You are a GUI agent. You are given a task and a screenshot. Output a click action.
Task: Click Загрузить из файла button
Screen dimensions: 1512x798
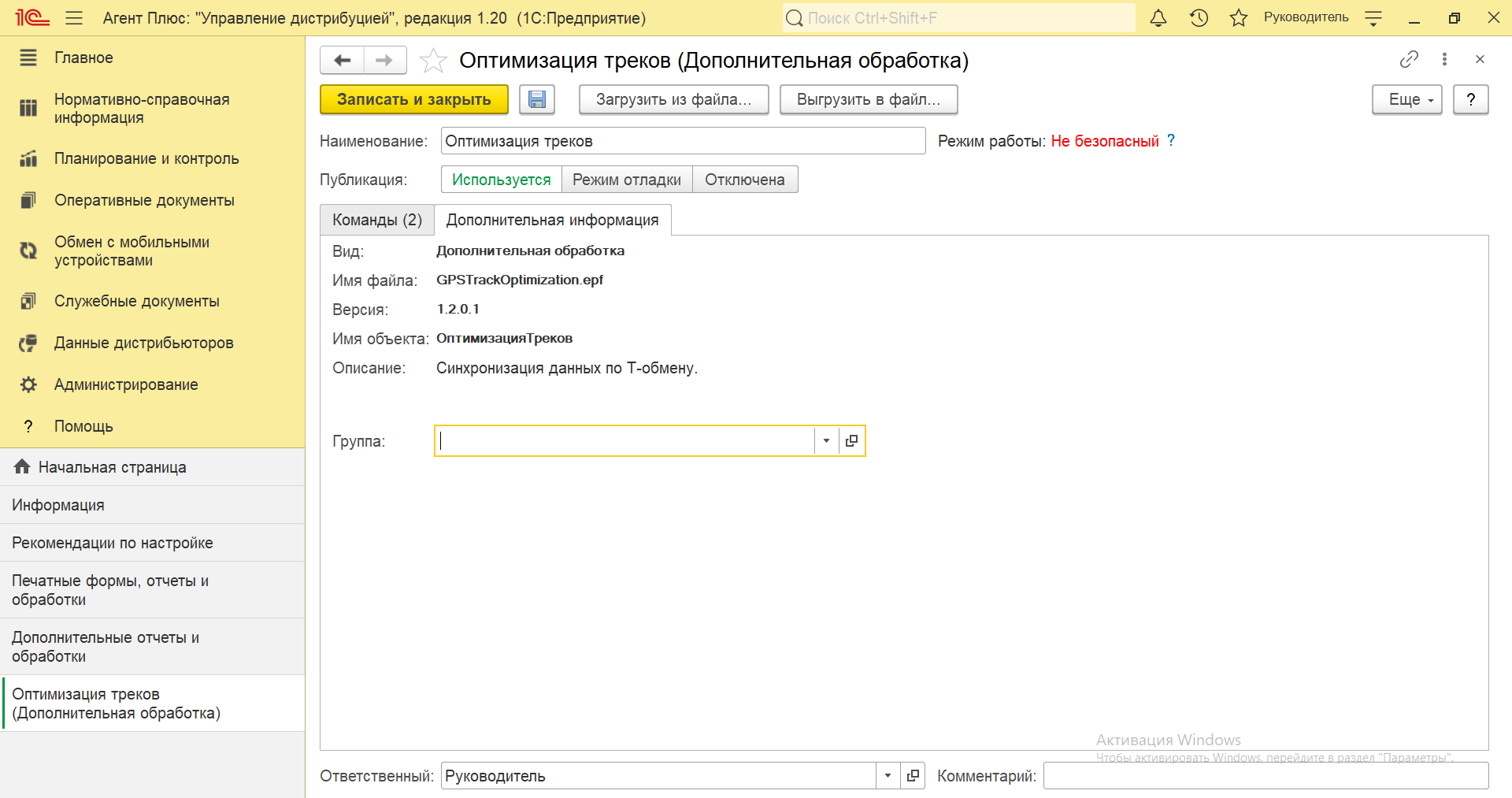coord(674,99)
